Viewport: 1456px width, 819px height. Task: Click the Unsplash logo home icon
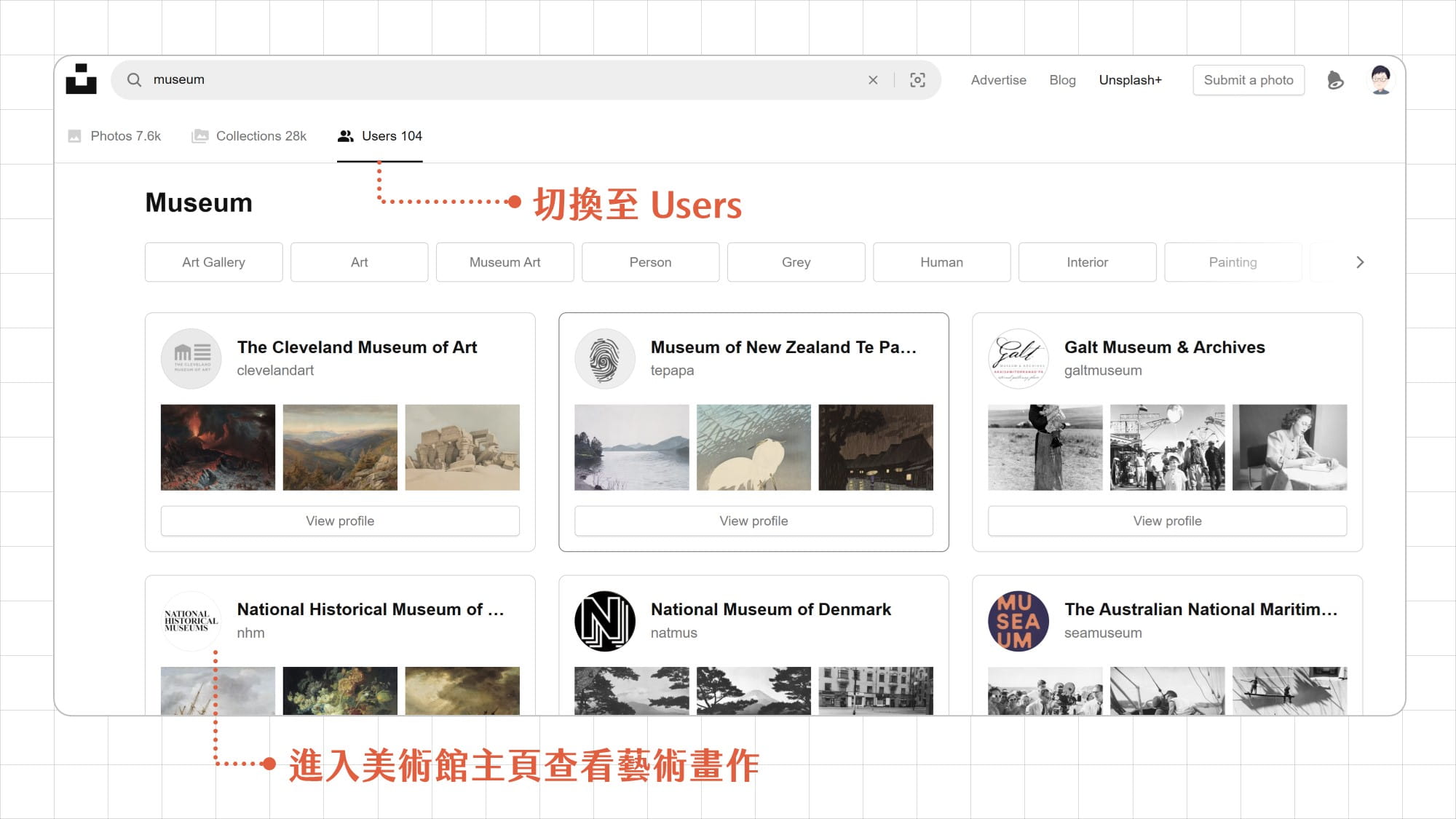click(x=81, y=79)
